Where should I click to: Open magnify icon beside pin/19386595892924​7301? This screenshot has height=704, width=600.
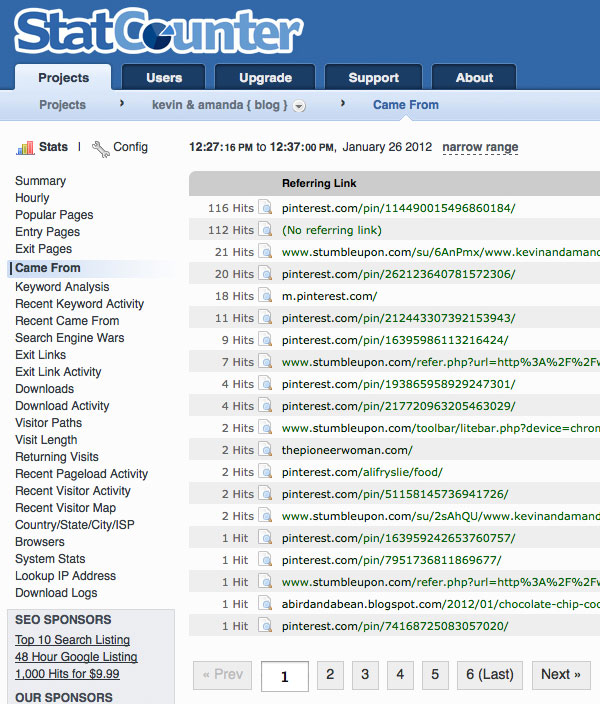tap(265, 384)
